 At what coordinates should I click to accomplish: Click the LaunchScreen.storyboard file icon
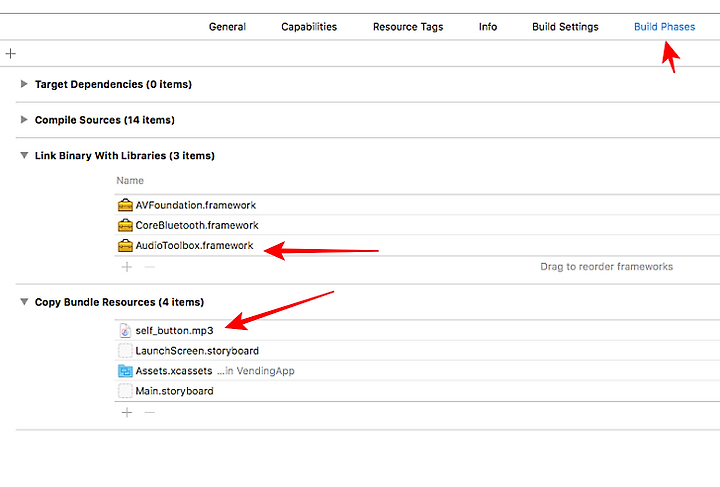point(125,351)
